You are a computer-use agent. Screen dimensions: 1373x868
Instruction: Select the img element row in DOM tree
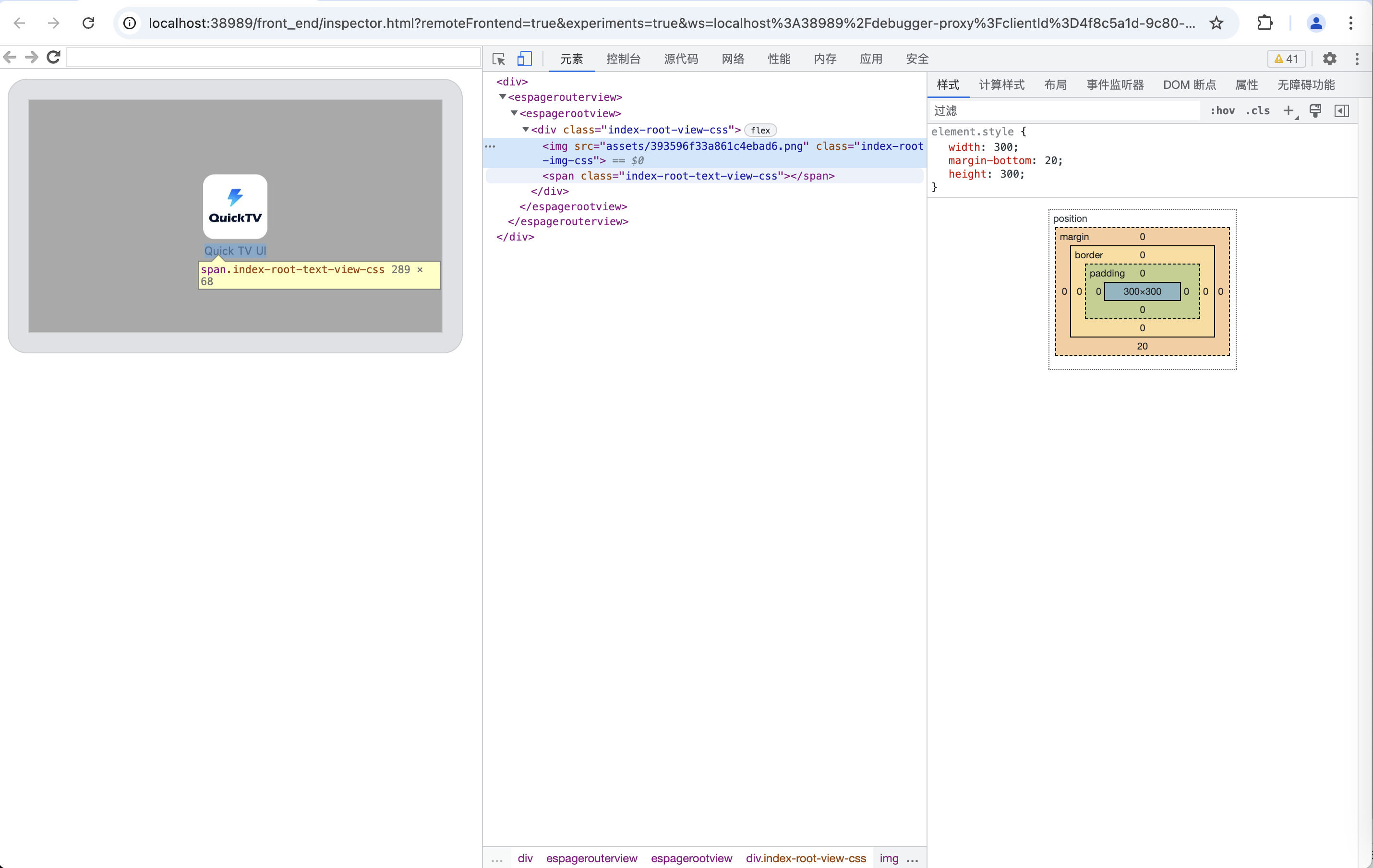coord(705,153)
